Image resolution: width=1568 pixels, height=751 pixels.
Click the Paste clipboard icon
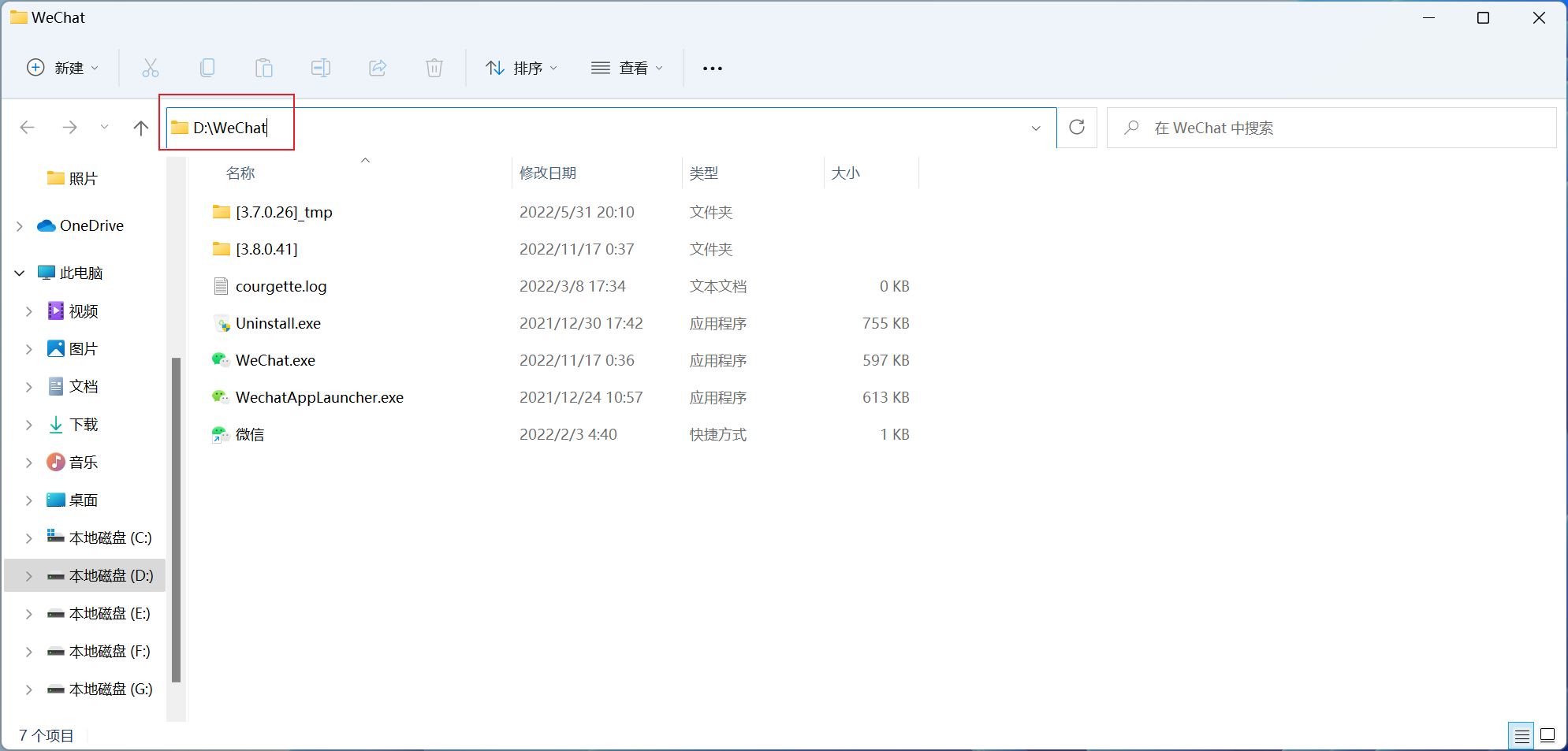click(x=264, y=68)
